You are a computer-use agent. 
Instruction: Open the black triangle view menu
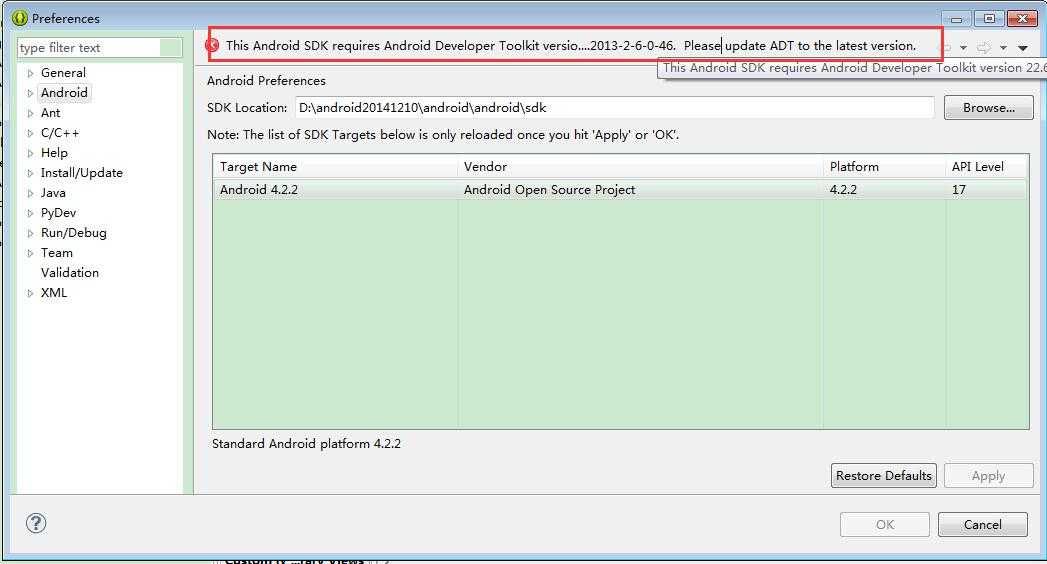1022,47
